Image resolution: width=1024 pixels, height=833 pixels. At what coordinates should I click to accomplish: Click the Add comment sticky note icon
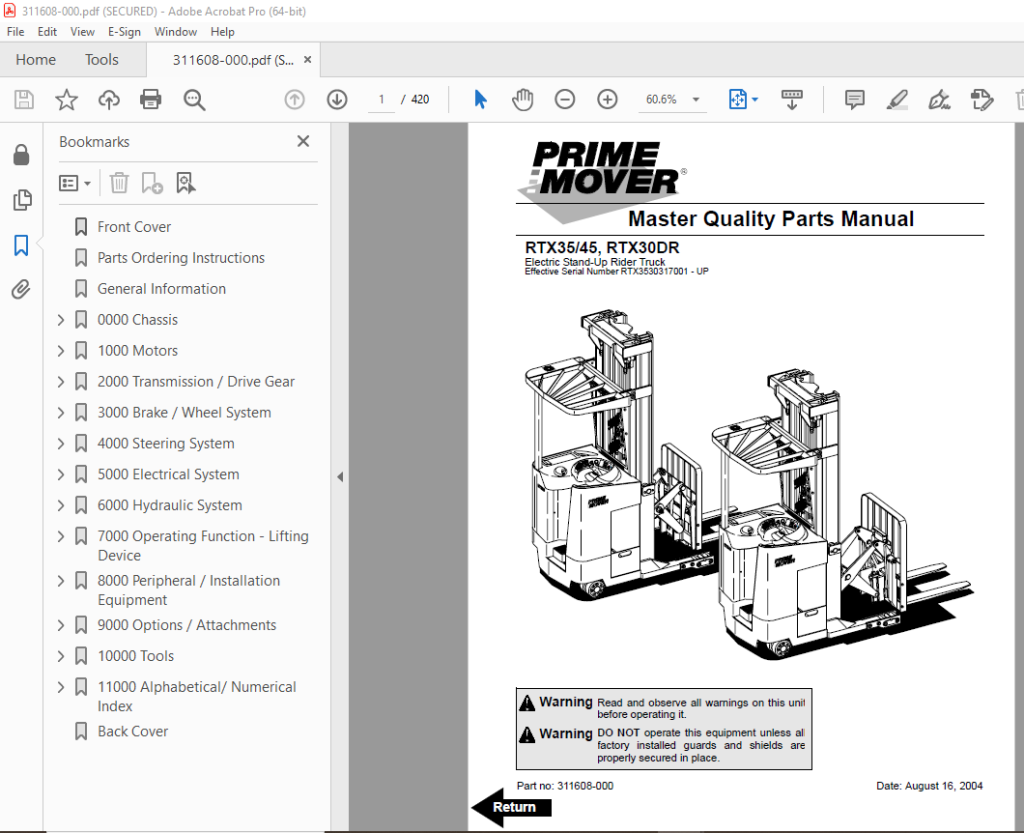point(854,100)
